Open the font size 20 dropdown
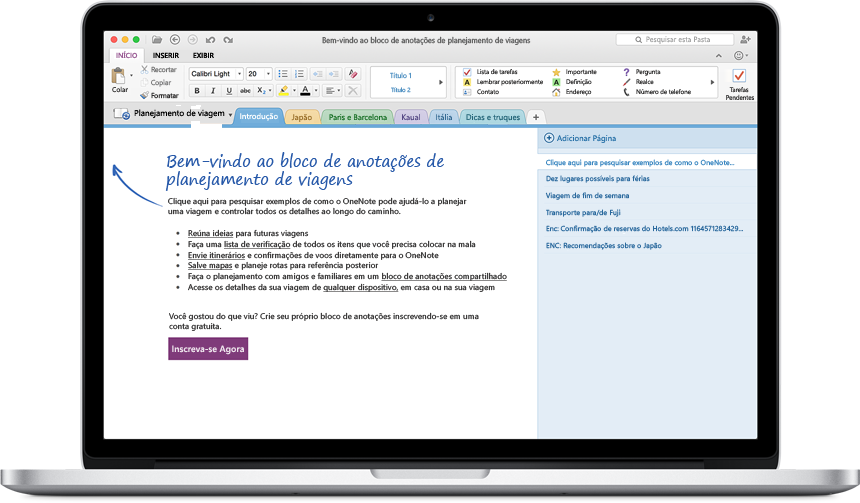This screenshot has width=860, height=503. pyautogui.click(x=259, y=74)
